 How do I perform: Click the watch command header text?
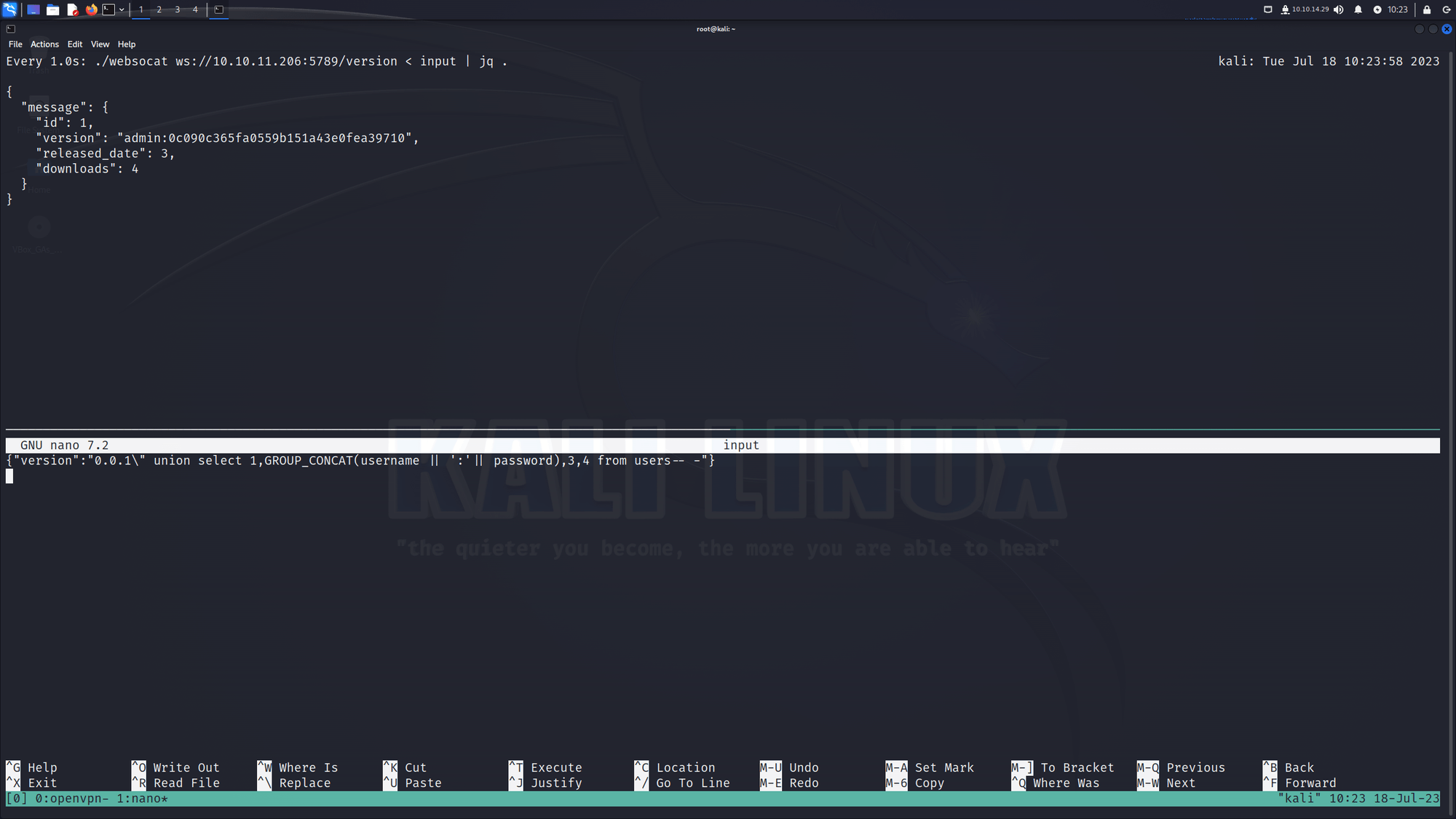pyautogui.click(x=256, y=62)
